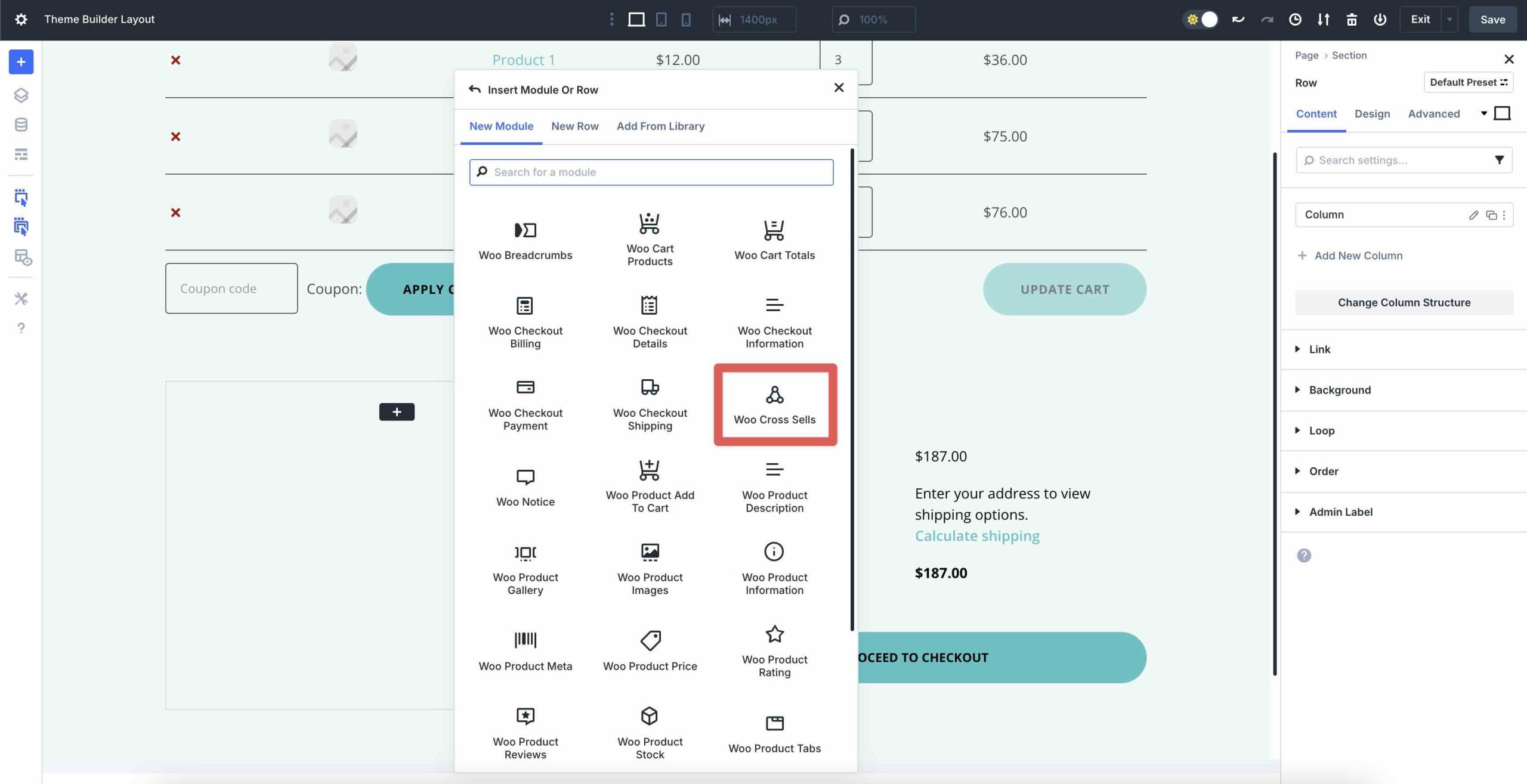
Task: Undo the last action
Action: click(1238, 19)
